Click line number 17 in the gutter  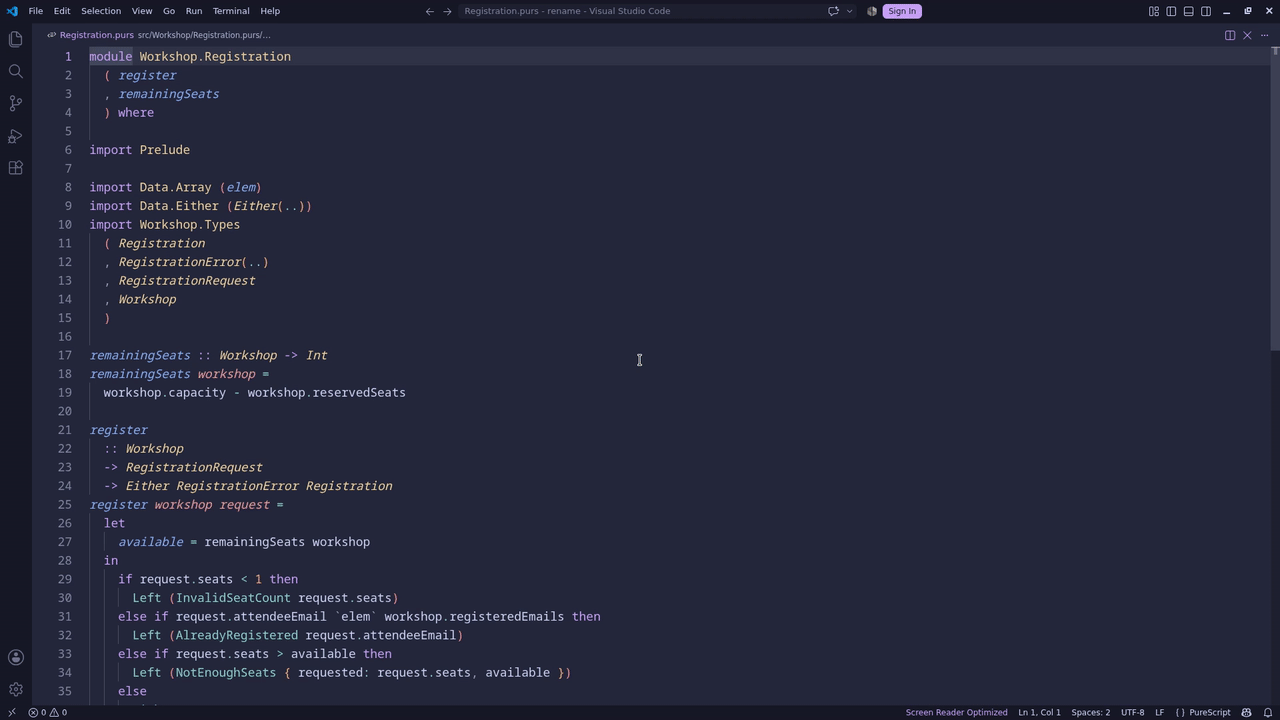(65, 355)
